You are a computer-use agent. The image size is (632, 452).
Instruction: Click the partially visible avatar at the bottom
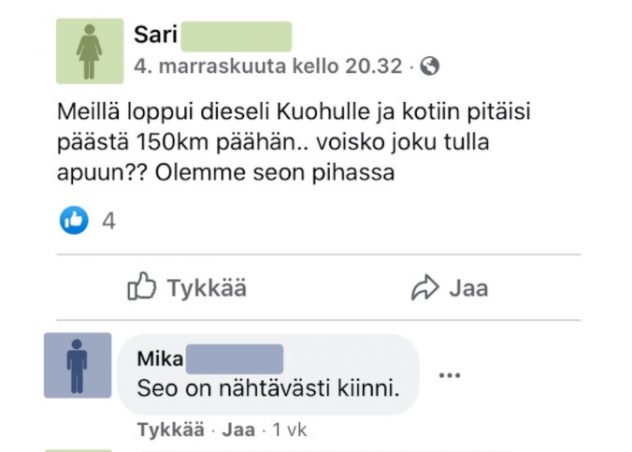[x=78, y=449]
